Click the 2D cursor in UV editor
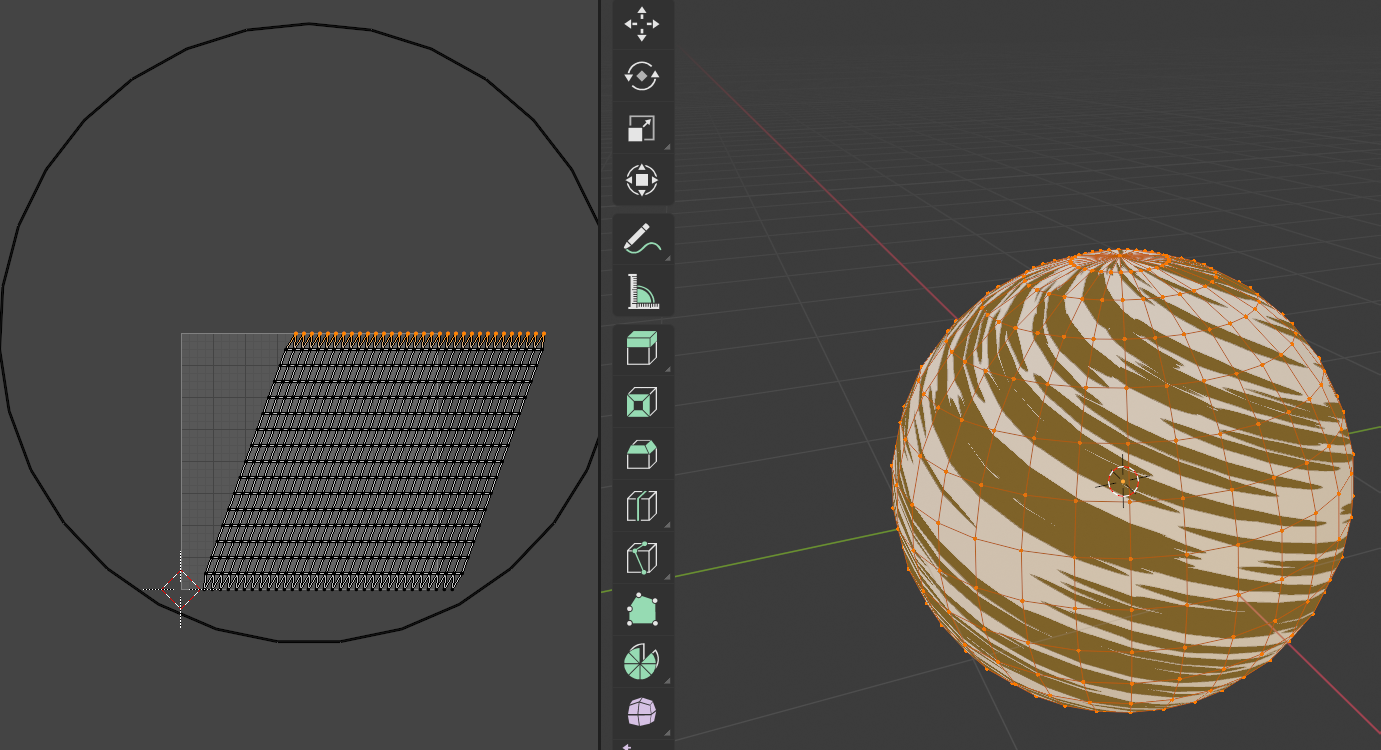The width and height of the screenshot is (1381, 750). click(180, 590)
